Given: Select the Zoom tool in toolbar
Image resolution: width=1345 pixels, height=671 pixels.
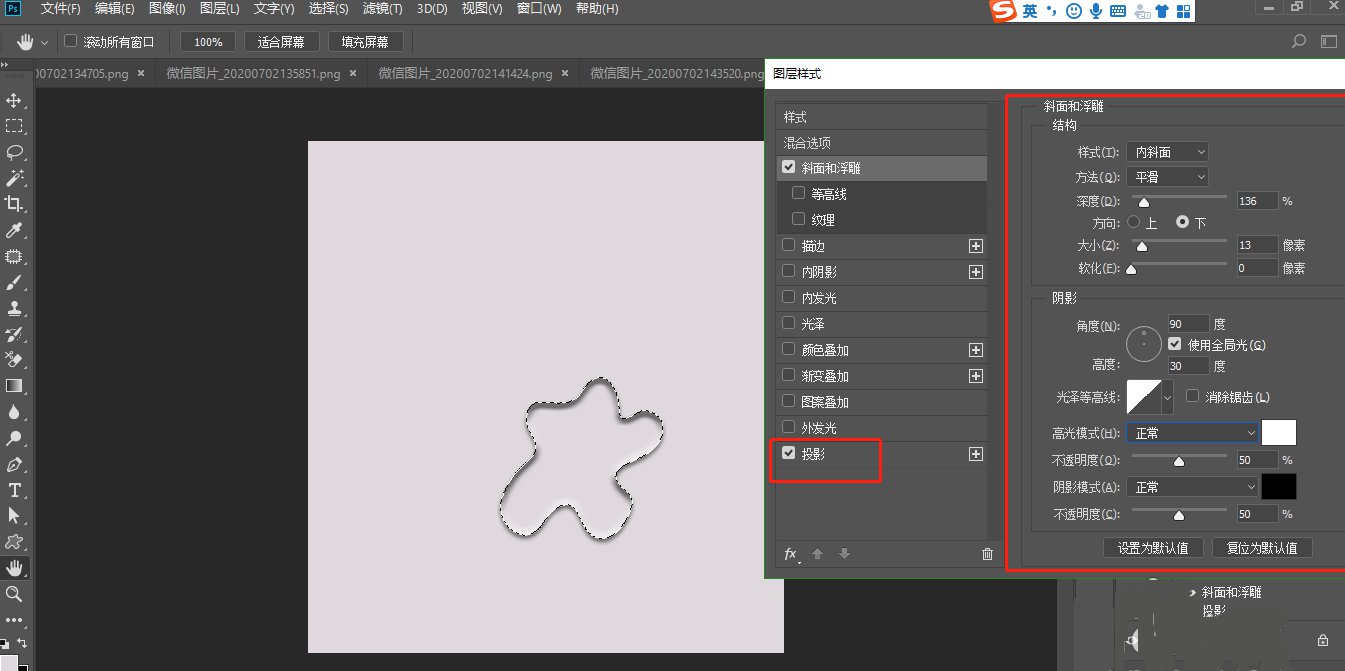Looking at the screenshot, I should pyautogui.click(x=15, y=594).
